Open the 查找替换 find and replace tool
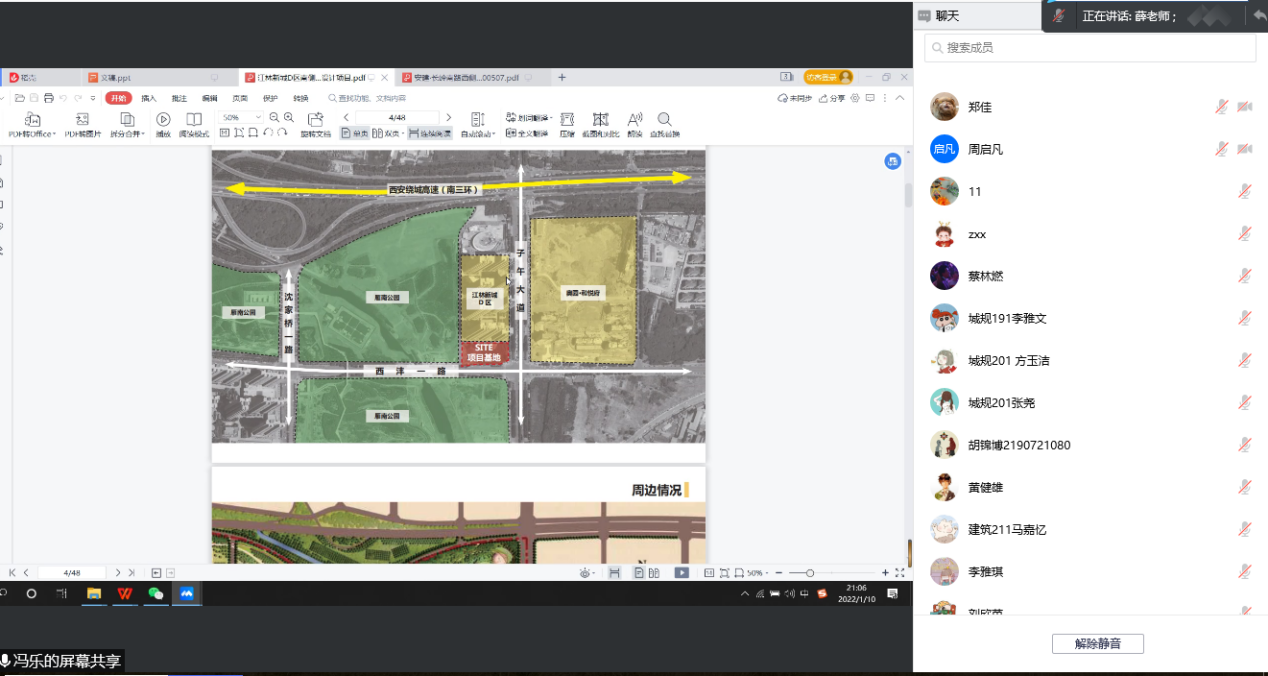 [x=664, y=120]
